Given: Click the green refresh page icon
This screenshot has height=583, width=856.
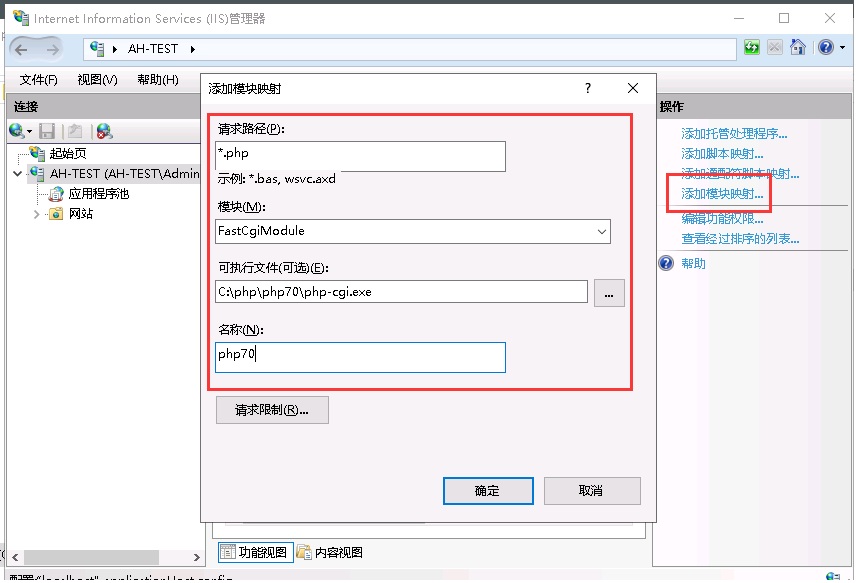Looking at the screenshot, I should 752,47.
